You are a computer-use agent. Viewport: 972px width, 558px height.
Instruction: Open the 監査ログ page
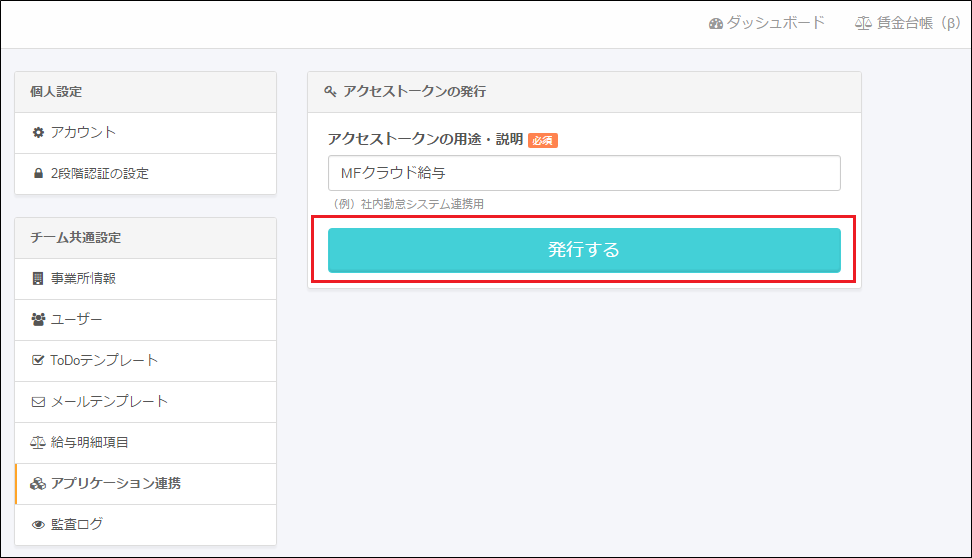point(146,525)
